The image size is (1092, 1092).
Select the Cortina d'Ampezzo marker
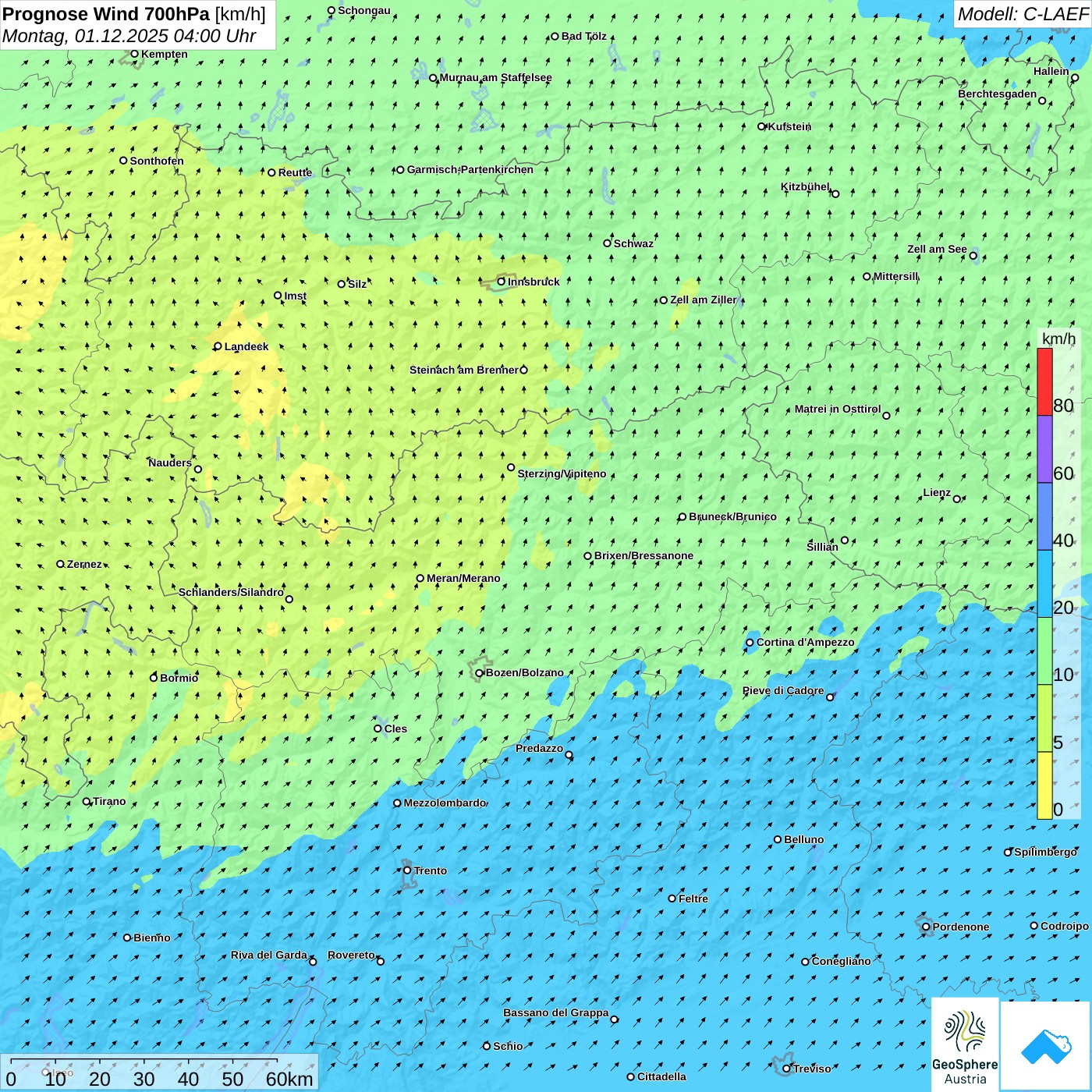click(x=750, y=643)
